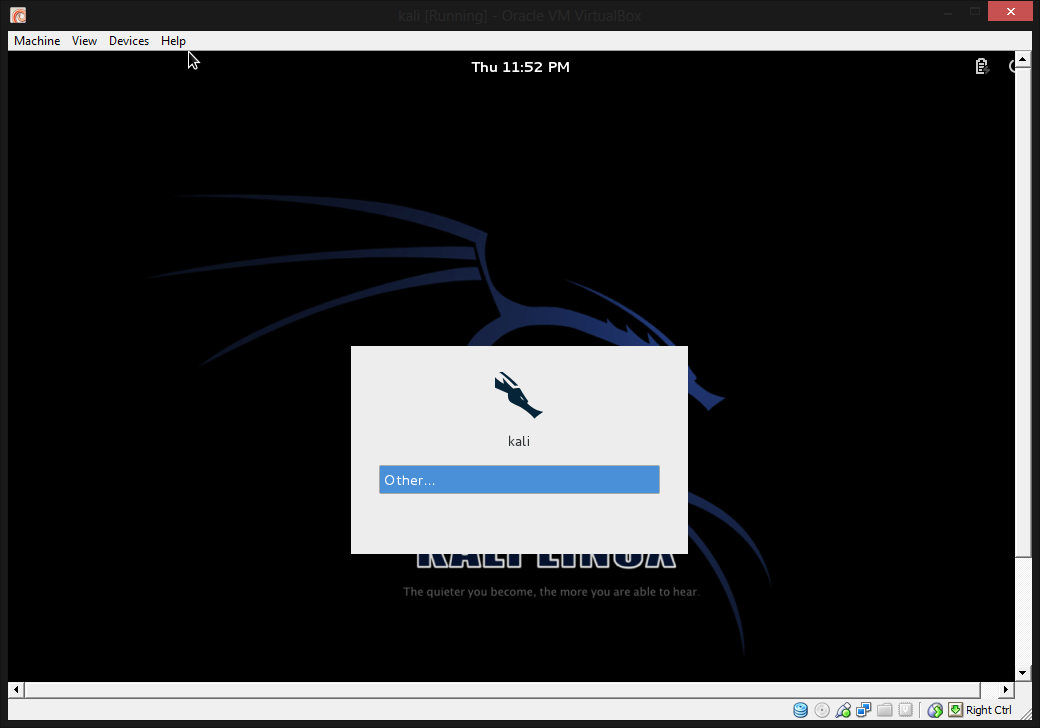Click the battery charging indicator icon
Screen dimensions: 1040x728
[982, 66]
